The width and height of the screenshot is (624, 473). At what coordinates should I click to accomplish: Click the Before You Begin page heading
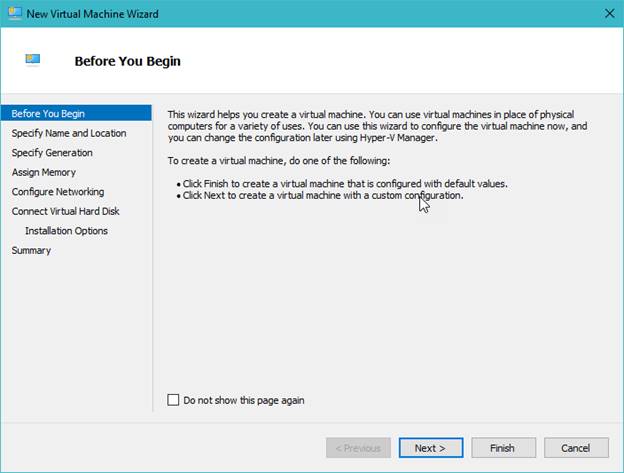(128, 61)
